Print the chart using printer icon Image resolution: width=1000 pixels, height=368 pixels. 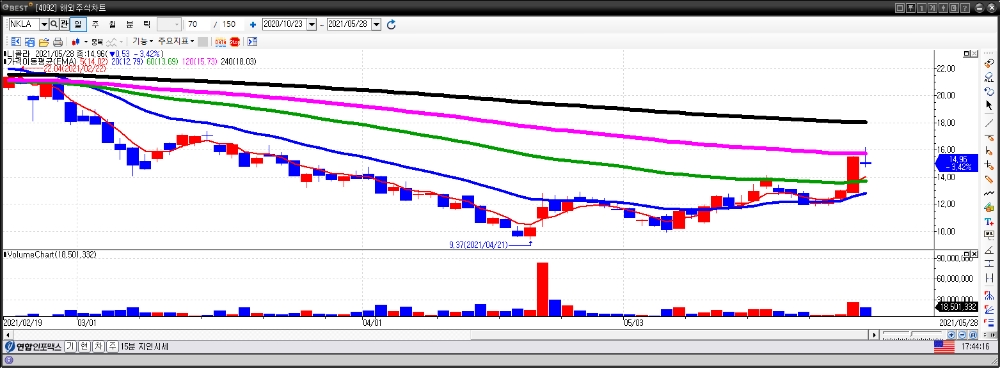pos(58,42)
